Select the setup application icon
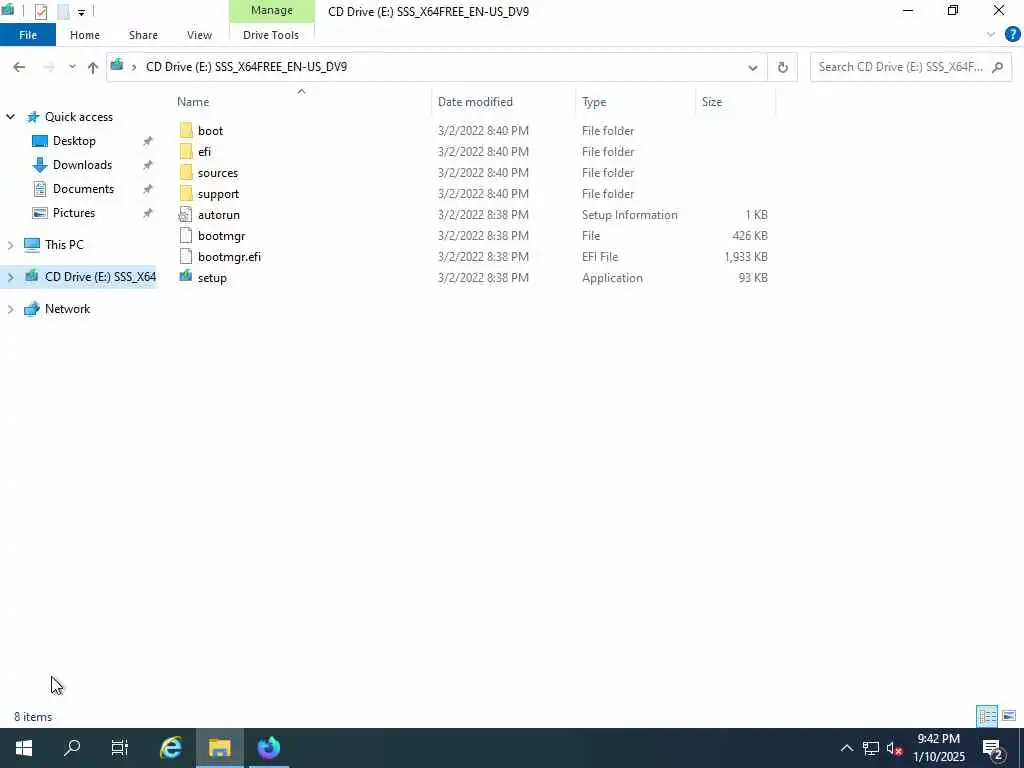This screenshot has width=1024, height=768. 186,278
